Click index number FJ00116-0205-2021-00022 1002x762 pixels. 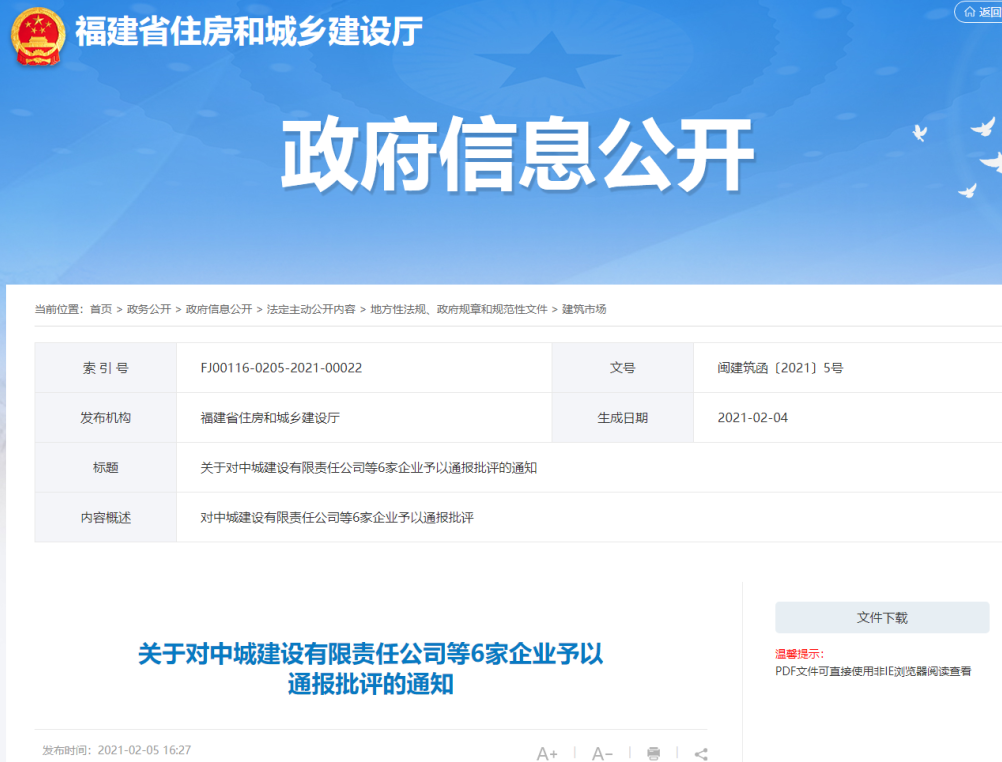pyautogui.click(x=281, y=368)
